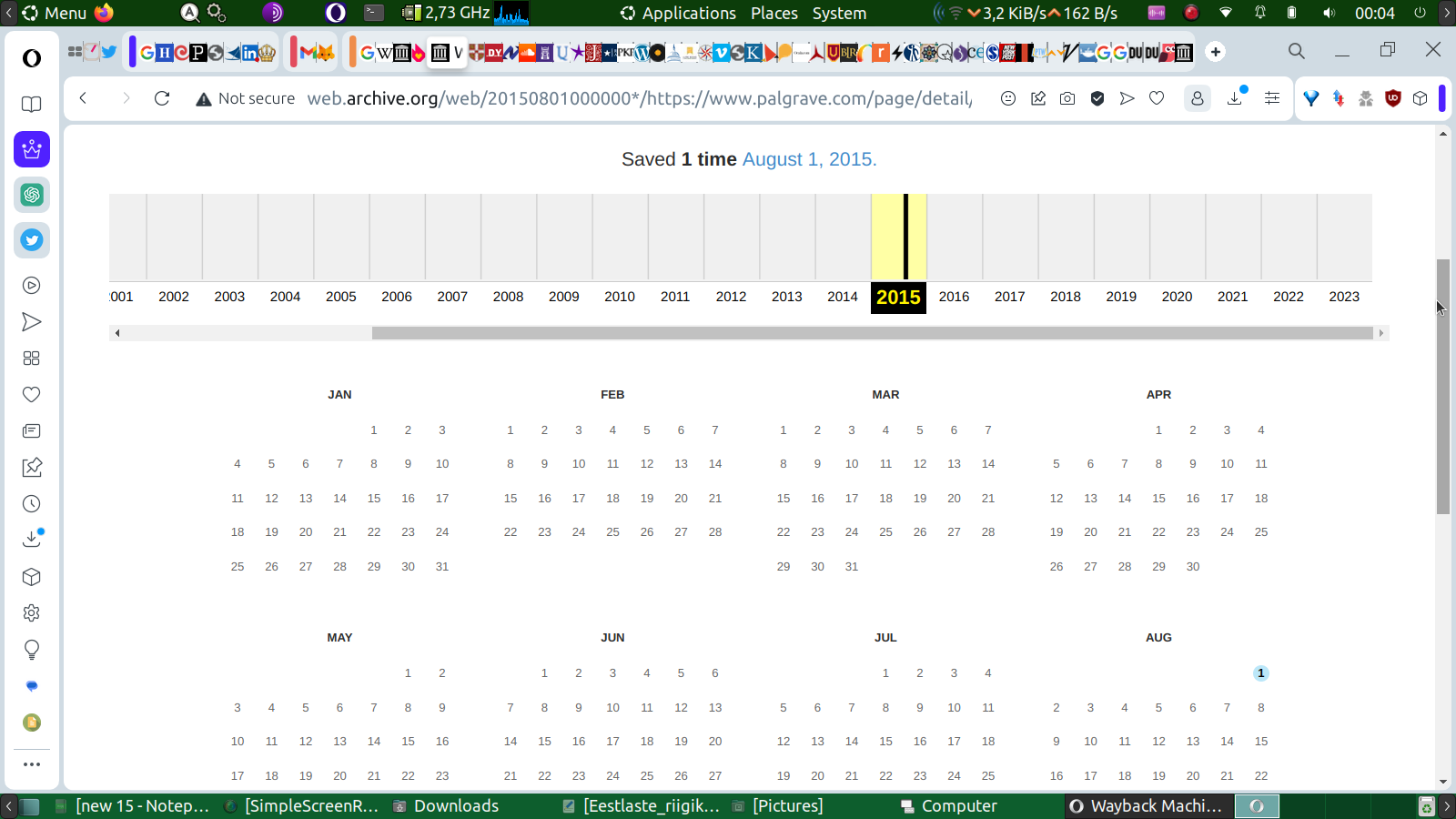
Task: Open the System menu in top panel
Action: tap(839, 13)
